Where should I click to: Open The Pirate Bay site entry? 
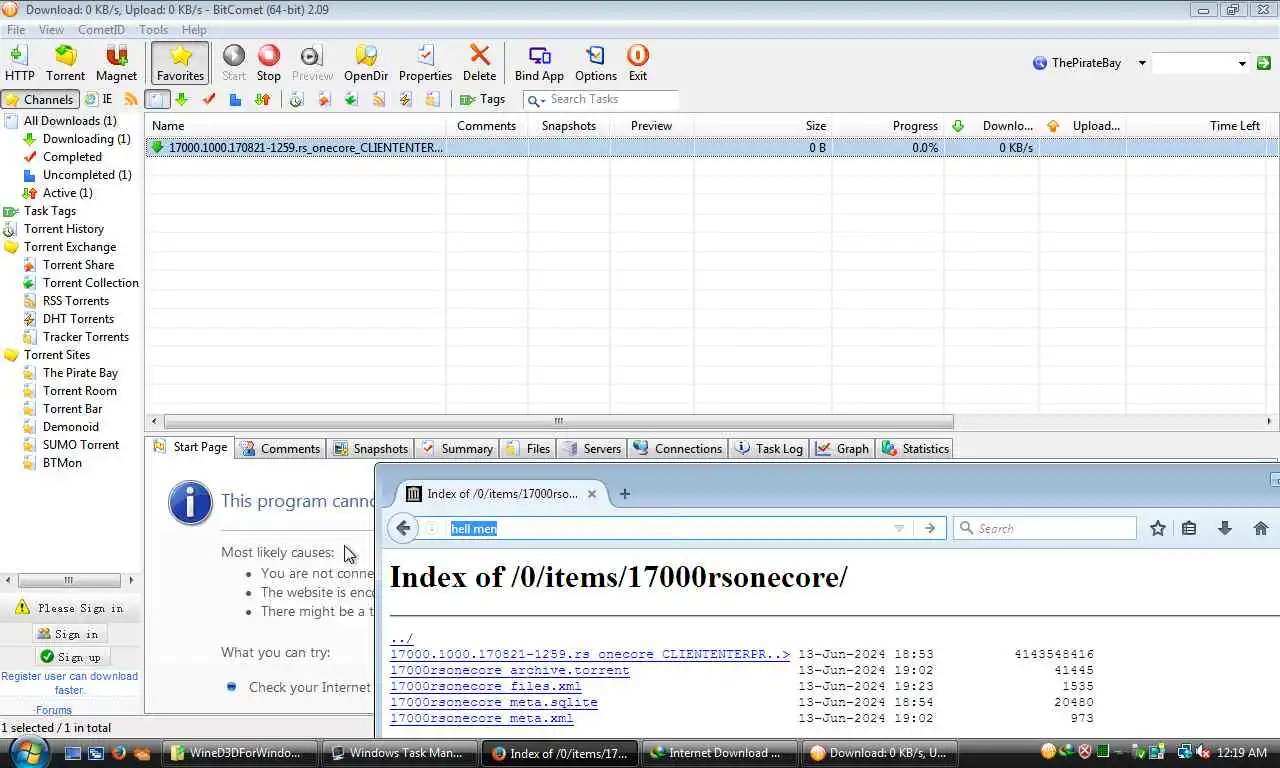pos(80,373)
